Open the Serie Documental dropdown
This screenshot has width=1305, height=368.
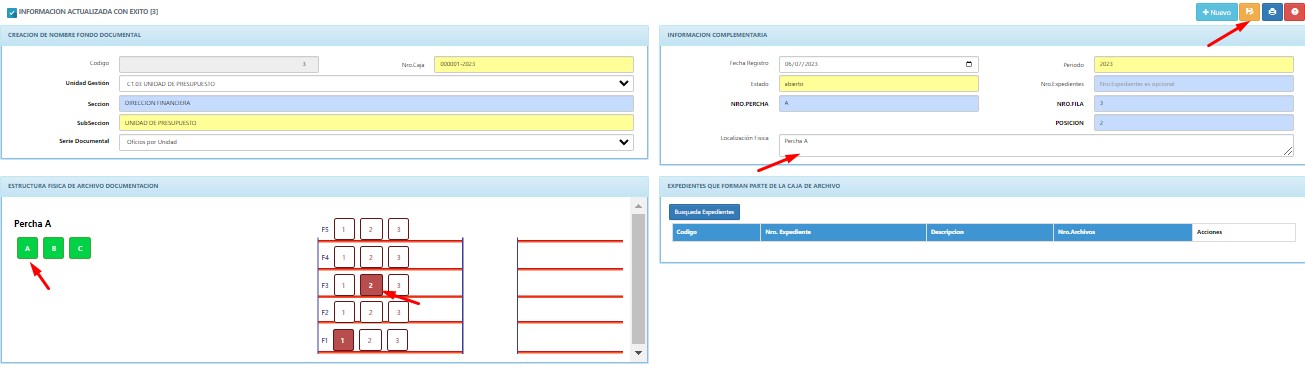click(x=376, y=142)
